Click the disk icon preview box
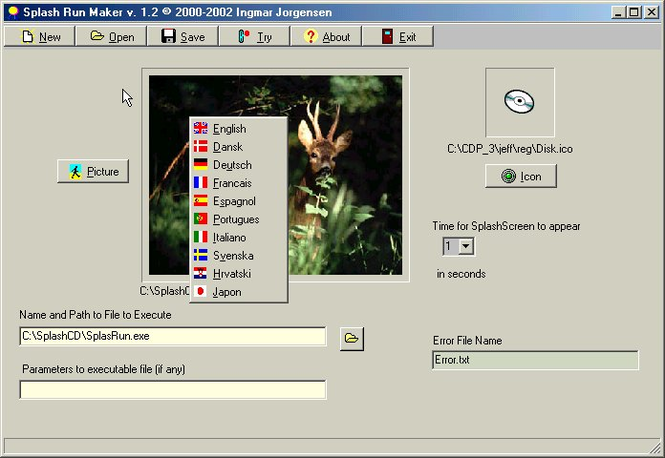The width and height of the screenshot is (665, 458). point(520,102)
